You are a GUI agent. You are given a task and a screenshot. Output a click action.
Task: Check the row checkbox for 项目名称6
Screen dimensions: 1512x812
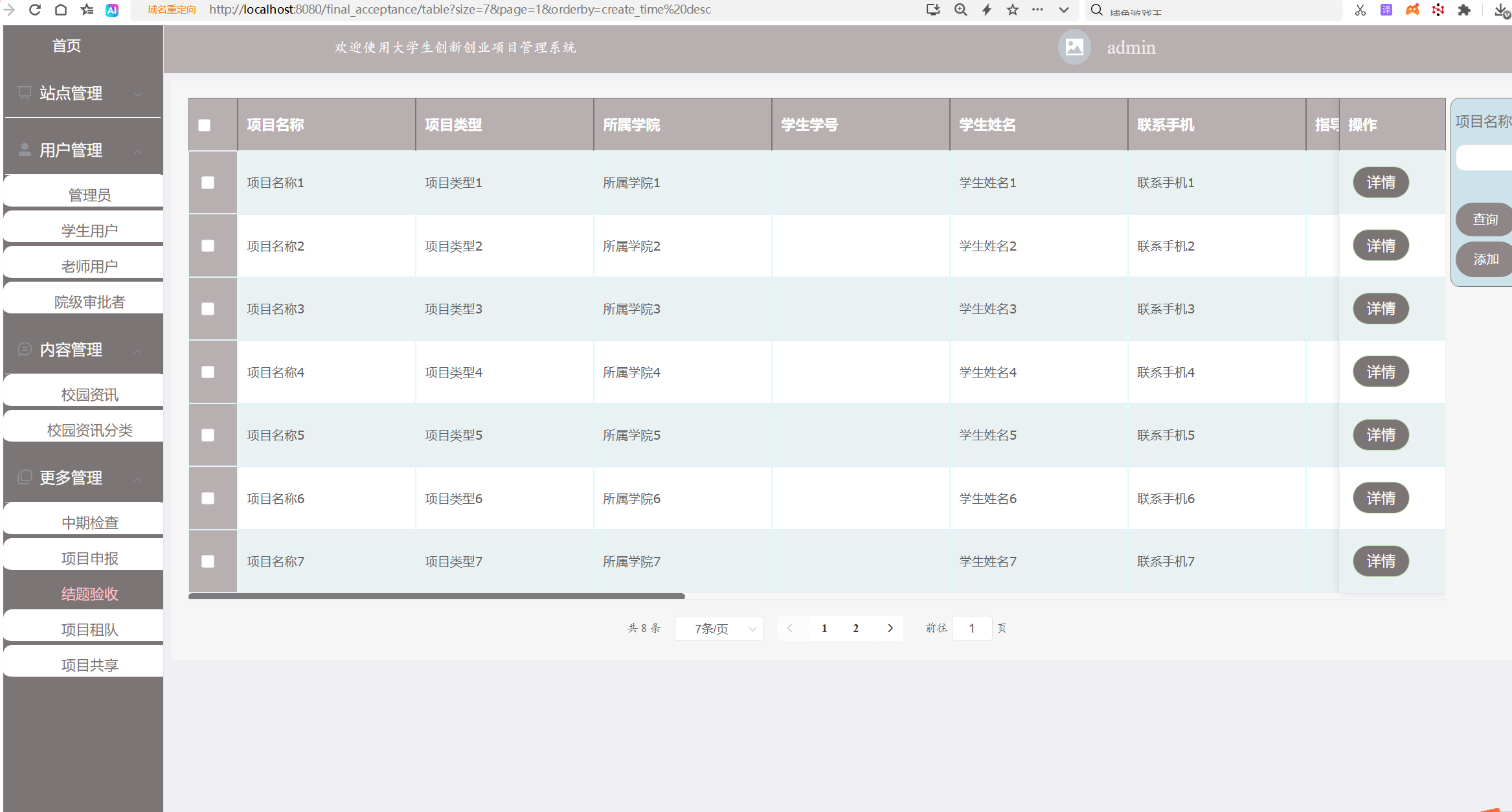pyautogui.click(x=208, y=498)
